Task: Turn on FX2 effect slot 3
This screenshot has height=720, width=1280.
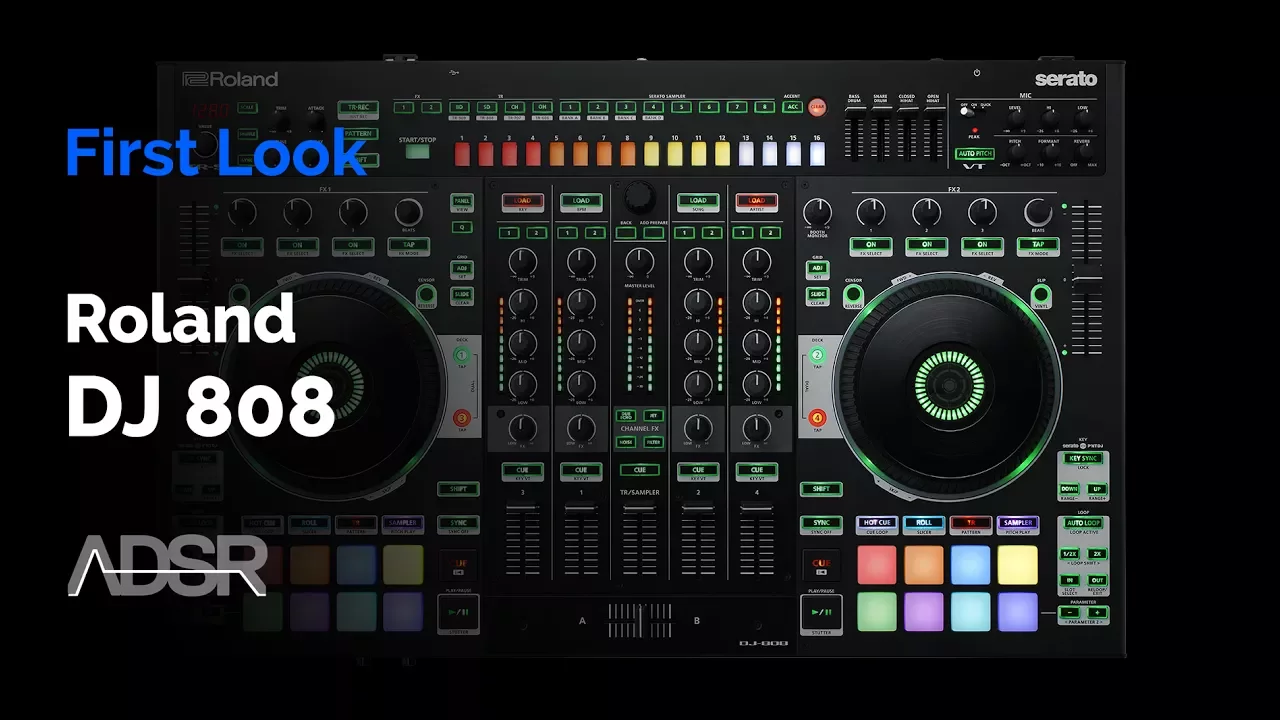Action: 983,244
